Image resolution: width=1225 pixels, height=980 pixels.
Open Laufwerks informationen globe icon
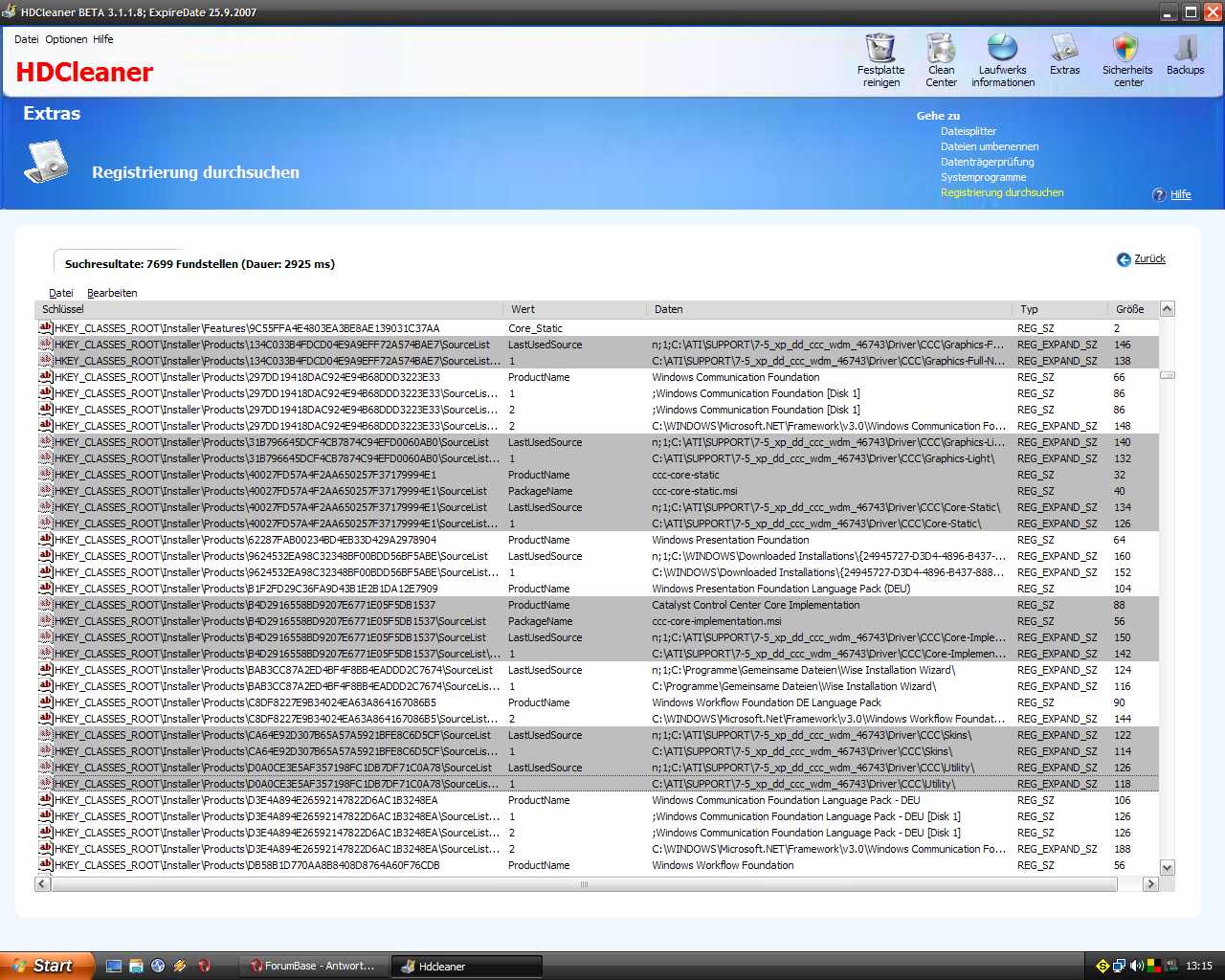pyautogui.click(x=1002, y=48)
